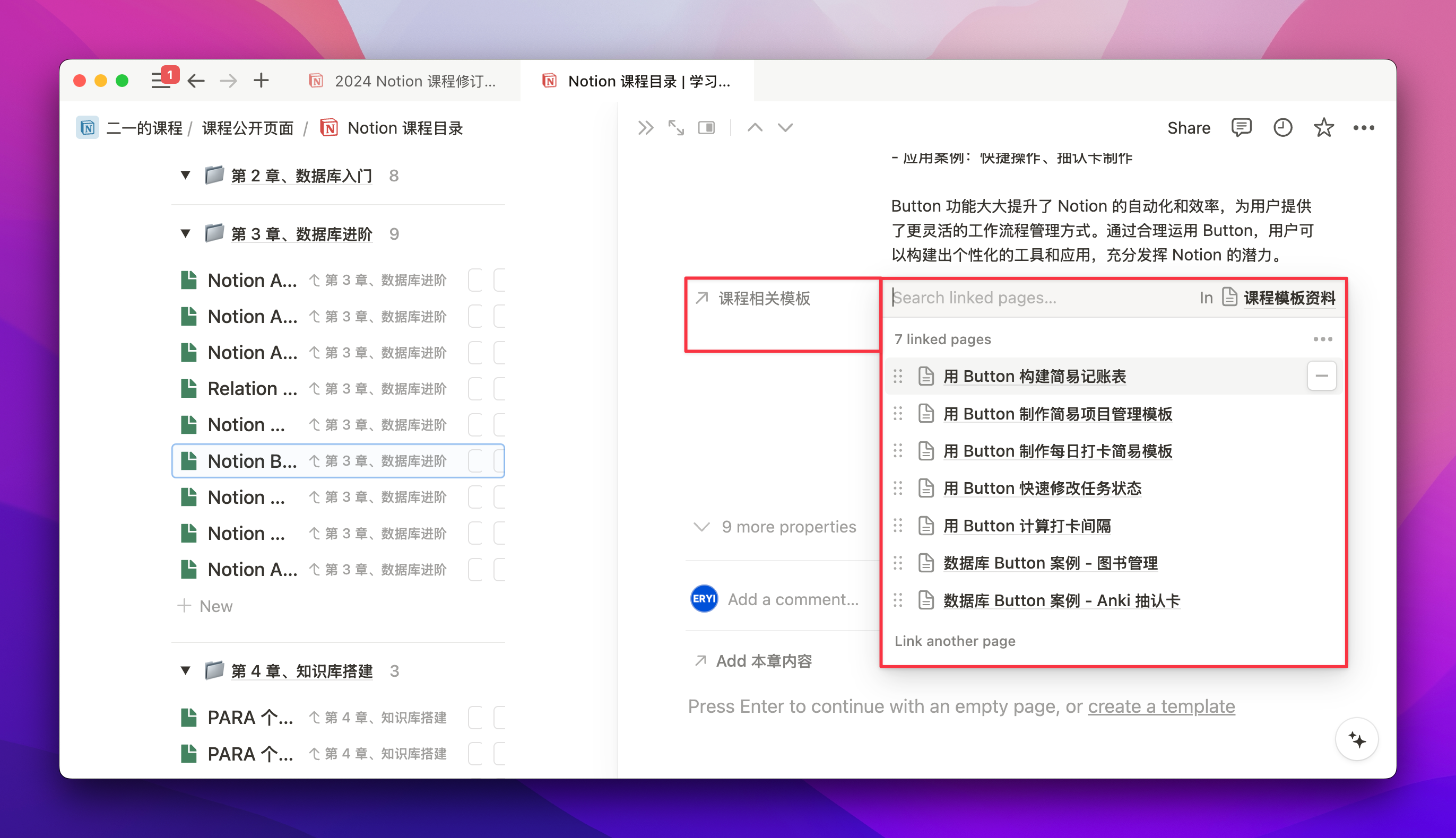1456x838 pixels.
Task: Open the Notion B... row
Action: 337,461
